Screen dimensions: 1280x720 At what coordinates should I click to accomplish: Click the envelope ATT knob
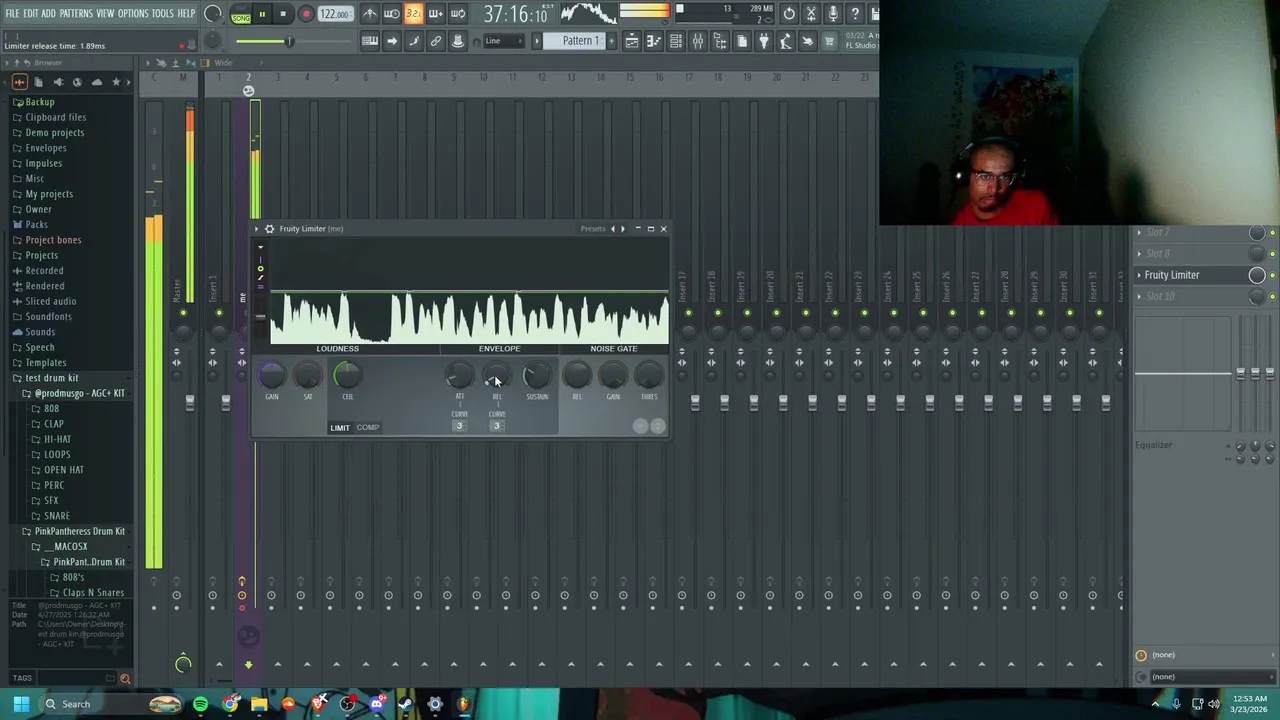(x=459, y=376)
